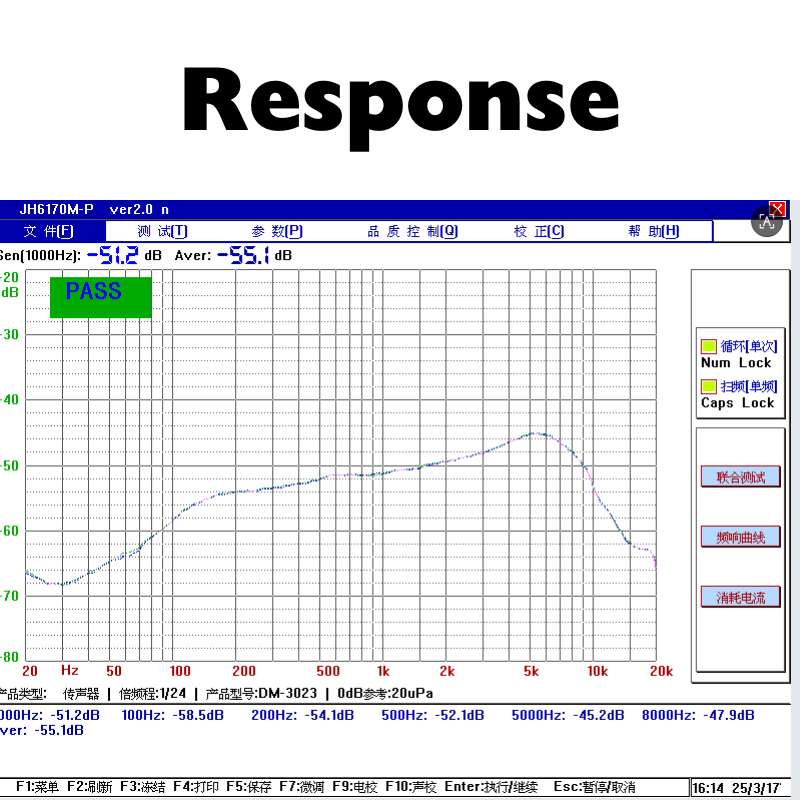Open the 测试(T) menu
800x800 pixels.
(162, 231)
